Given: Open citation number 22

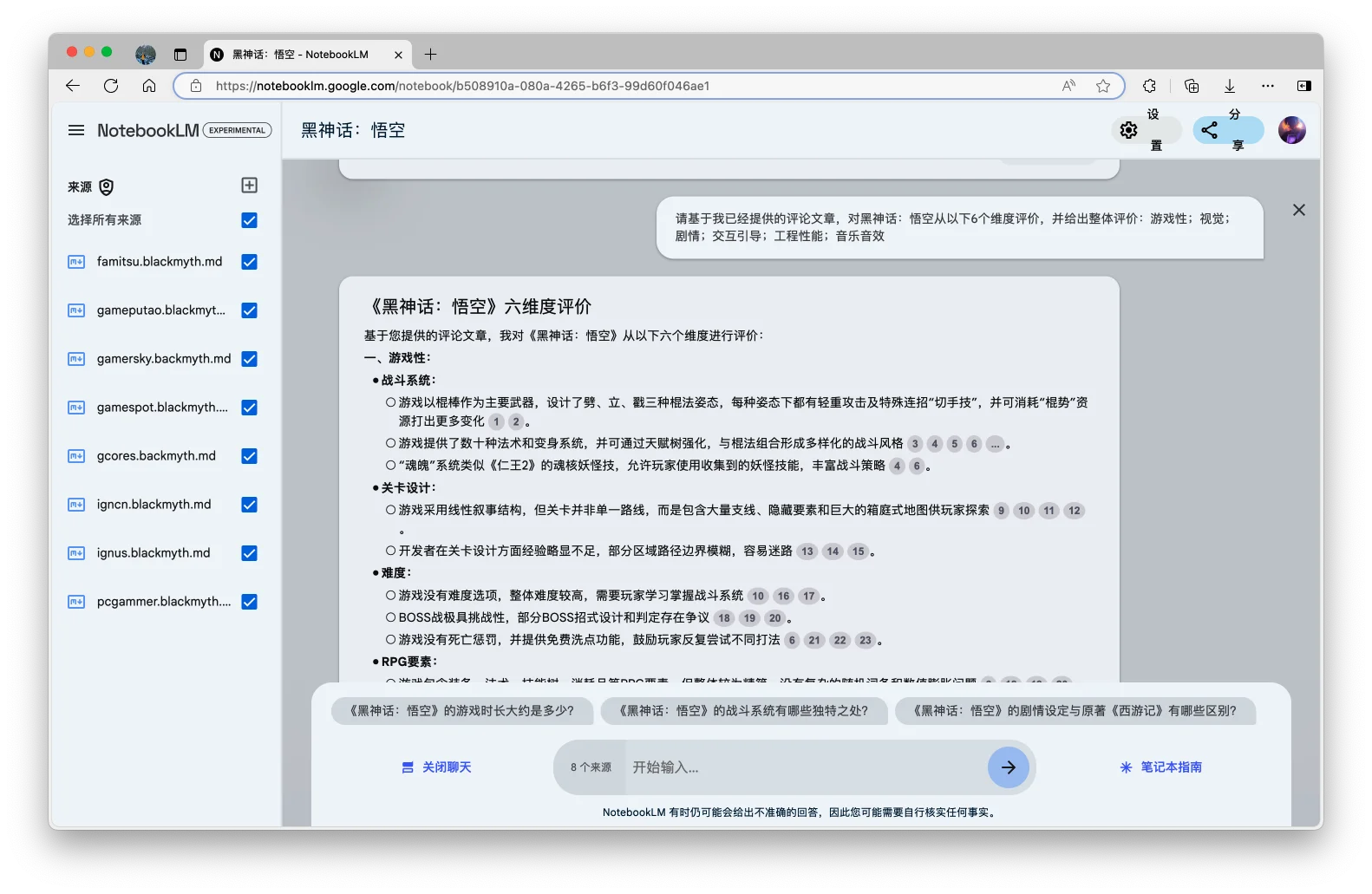Looking at the screenshot, I should pos(840,641).
